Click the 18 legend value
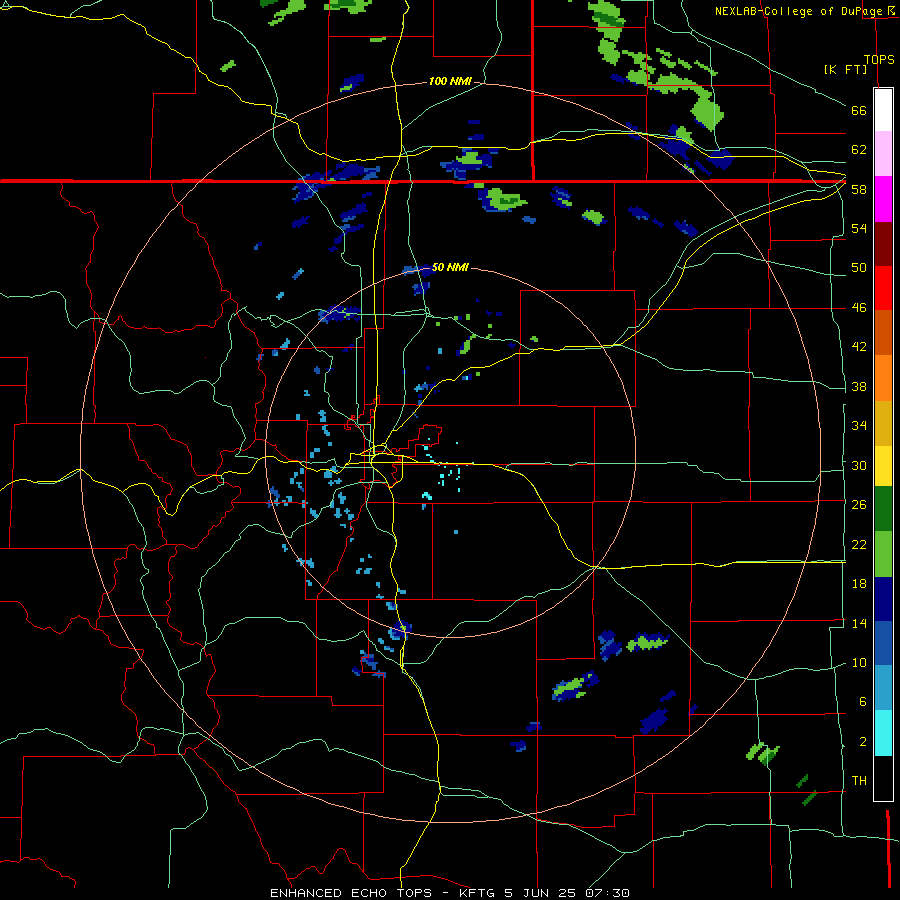The image size is (900, 900). (859, 584)
